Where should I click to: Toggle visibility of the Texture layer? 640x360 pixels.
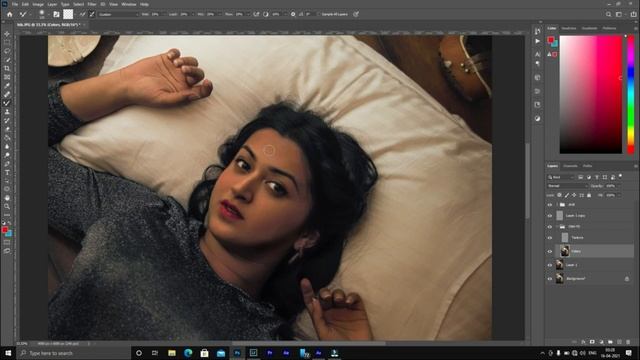click(549, 238)
